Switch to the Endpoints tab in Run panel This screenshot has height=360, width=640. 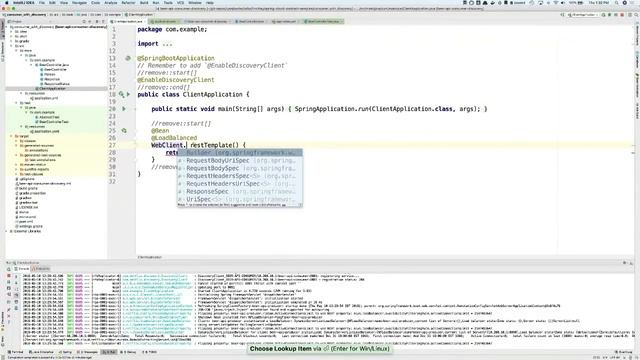tap(41, 269)
